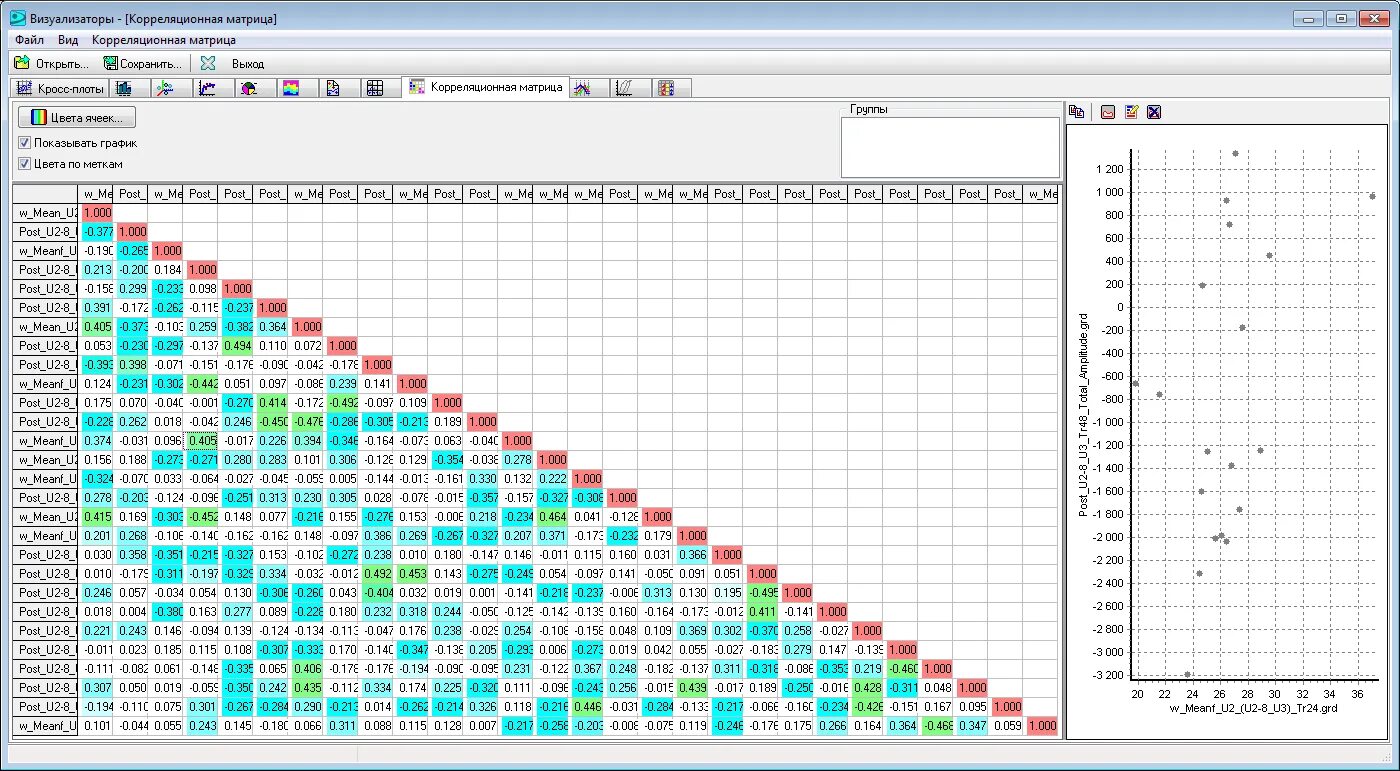Select the cell with value 0.435

(x=305, y=688)
